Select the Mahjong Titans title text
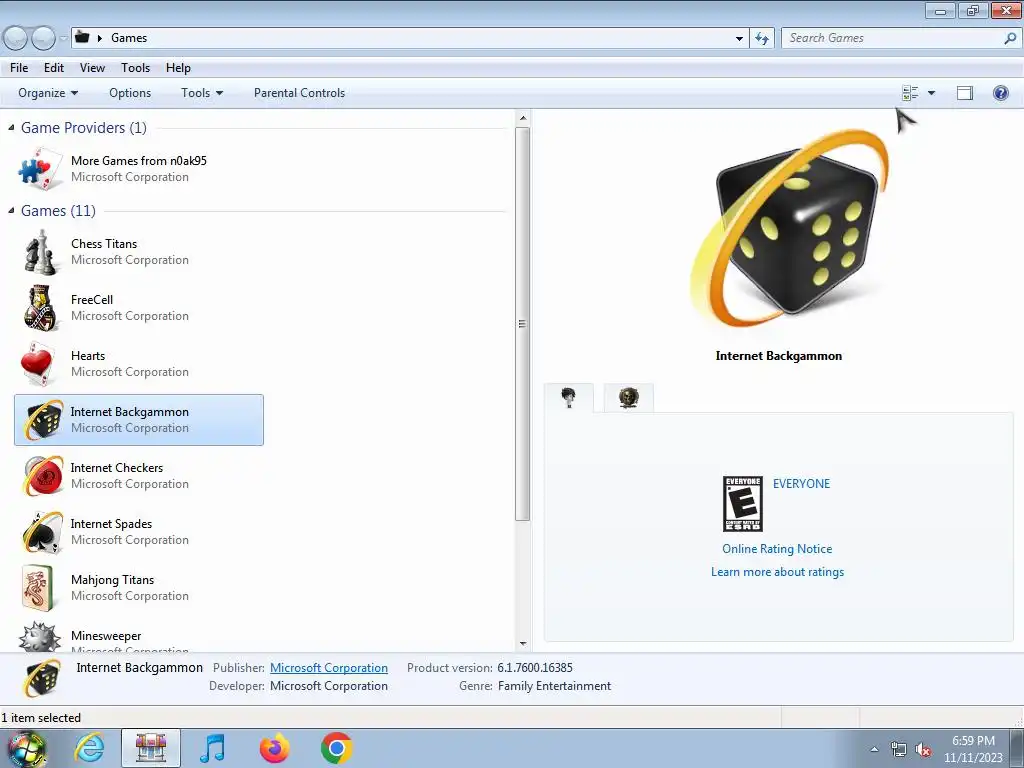 coord(112,580)
